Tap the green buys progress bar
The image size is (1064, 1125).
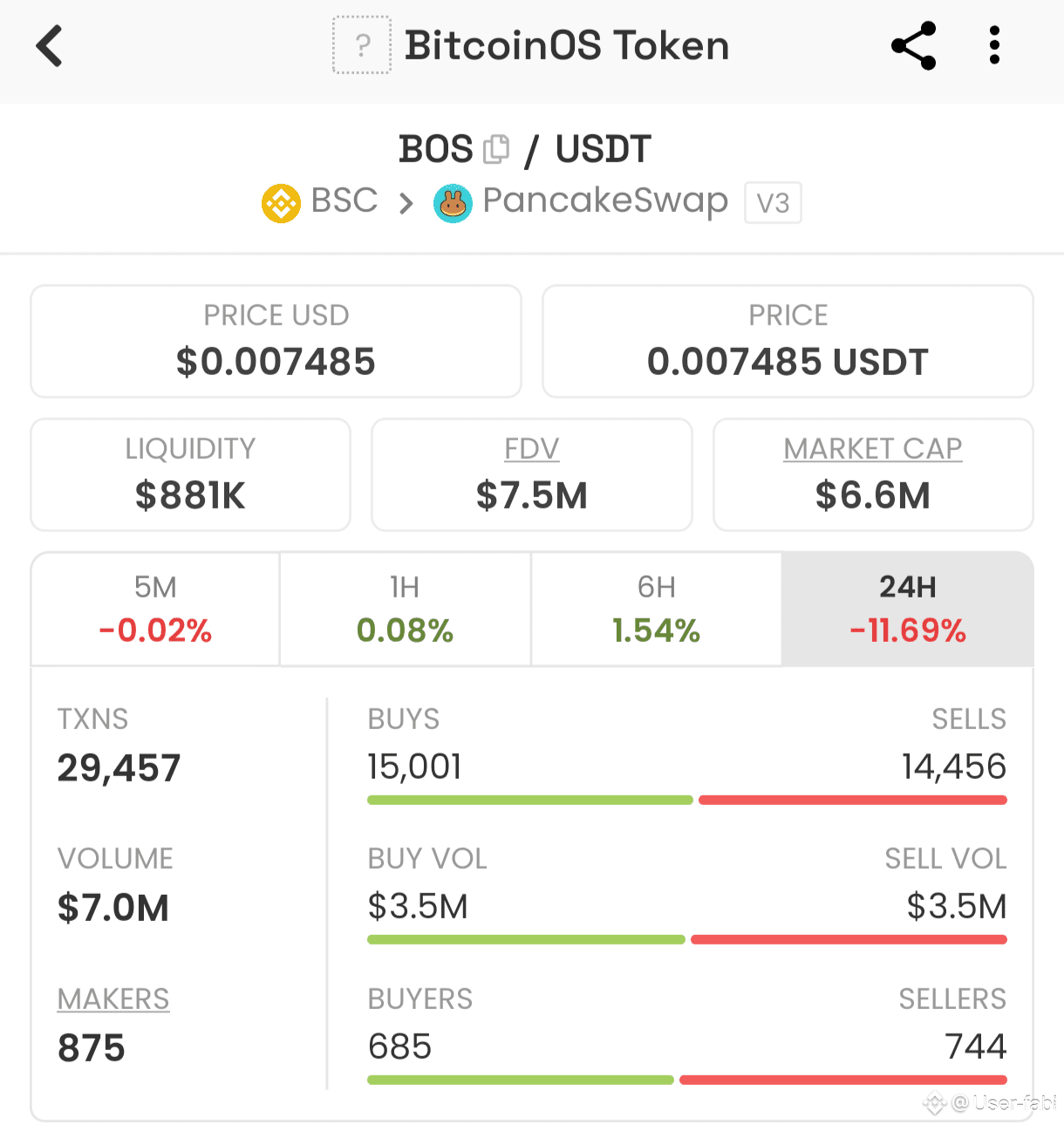[530, 800]
